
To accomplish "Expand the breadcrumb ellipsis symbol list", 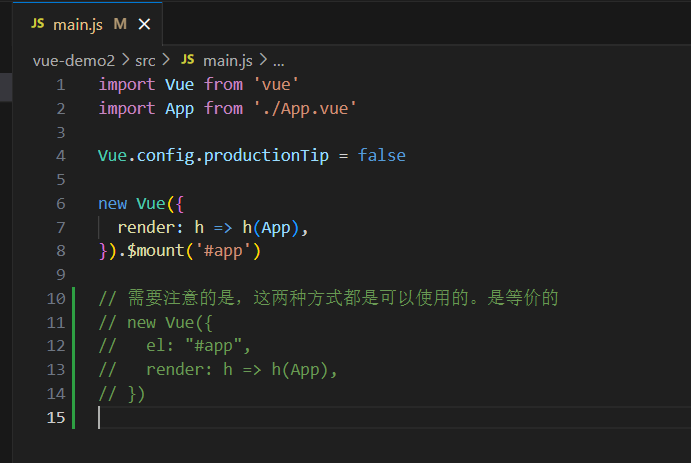I will (279, 60).
